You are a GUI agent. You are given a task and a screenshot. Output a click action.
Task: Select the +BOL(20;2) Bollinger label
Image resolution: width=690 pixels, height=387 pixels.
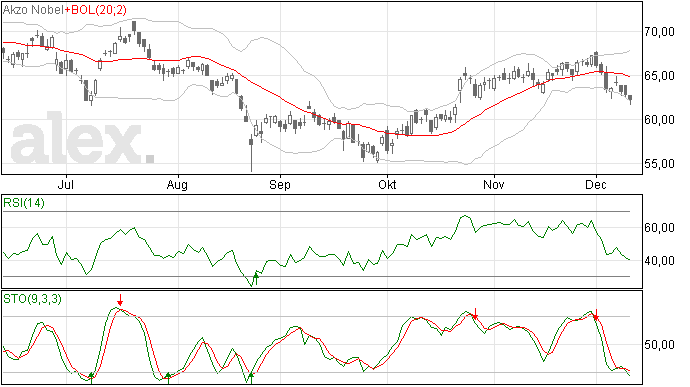(x=96, y=10)
